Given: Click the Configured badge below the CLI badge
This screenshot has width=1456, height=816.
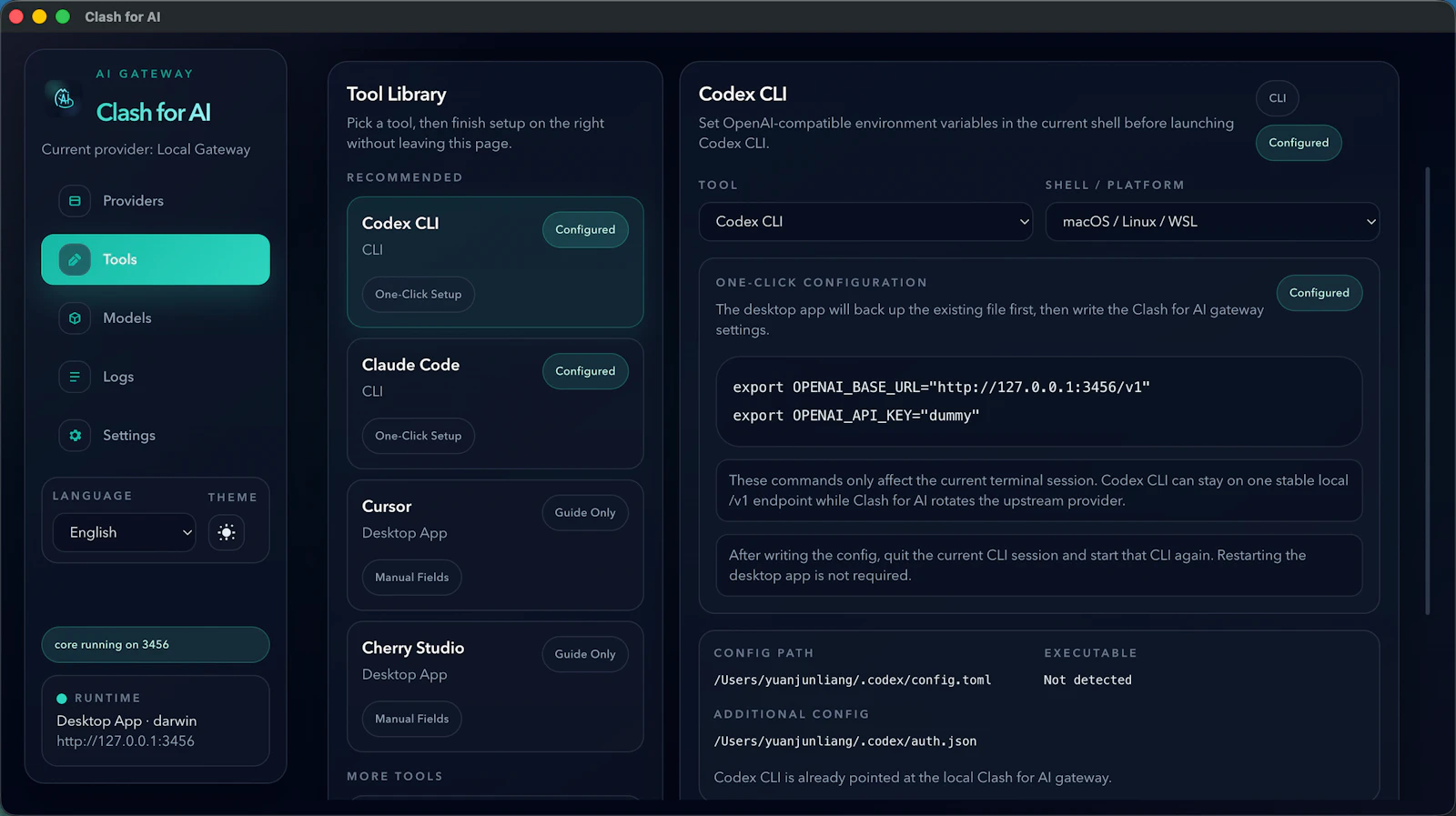Looking at the screenshot, I should pos(1299,143).
